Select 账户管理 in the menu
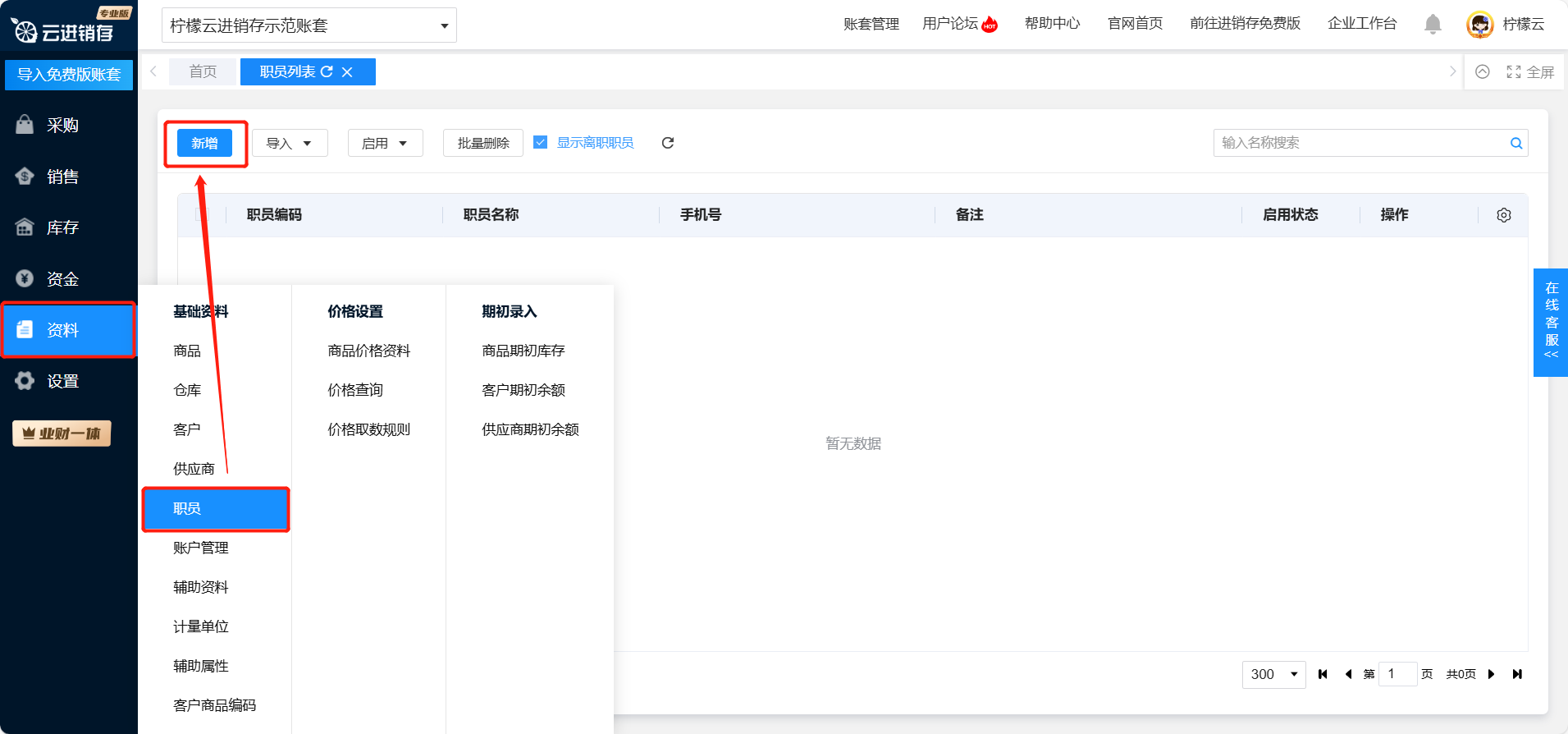 pos(201,548)
